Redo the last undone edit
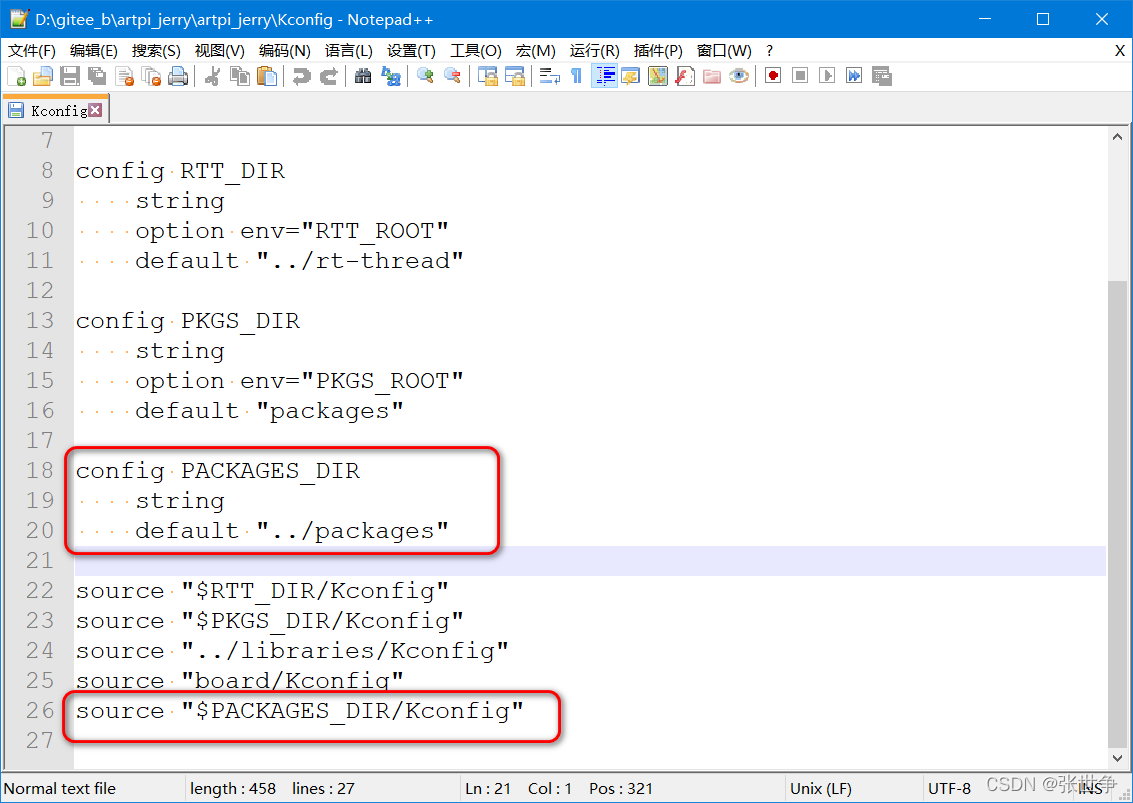Screen dimensions: 1133x803 pos(329,76)
